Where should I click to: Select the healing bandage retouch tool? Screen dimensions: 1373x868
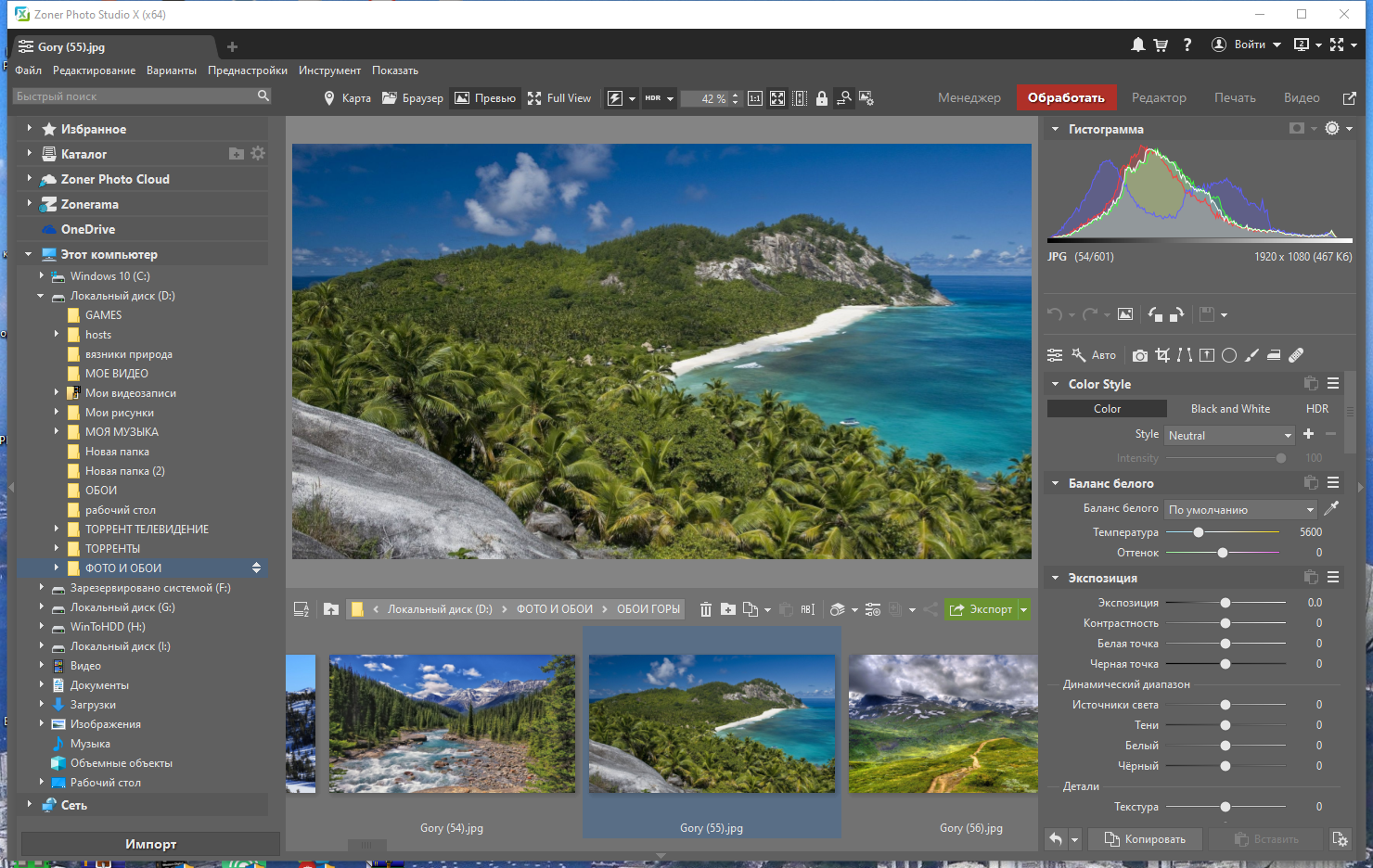coord(1296,355)
